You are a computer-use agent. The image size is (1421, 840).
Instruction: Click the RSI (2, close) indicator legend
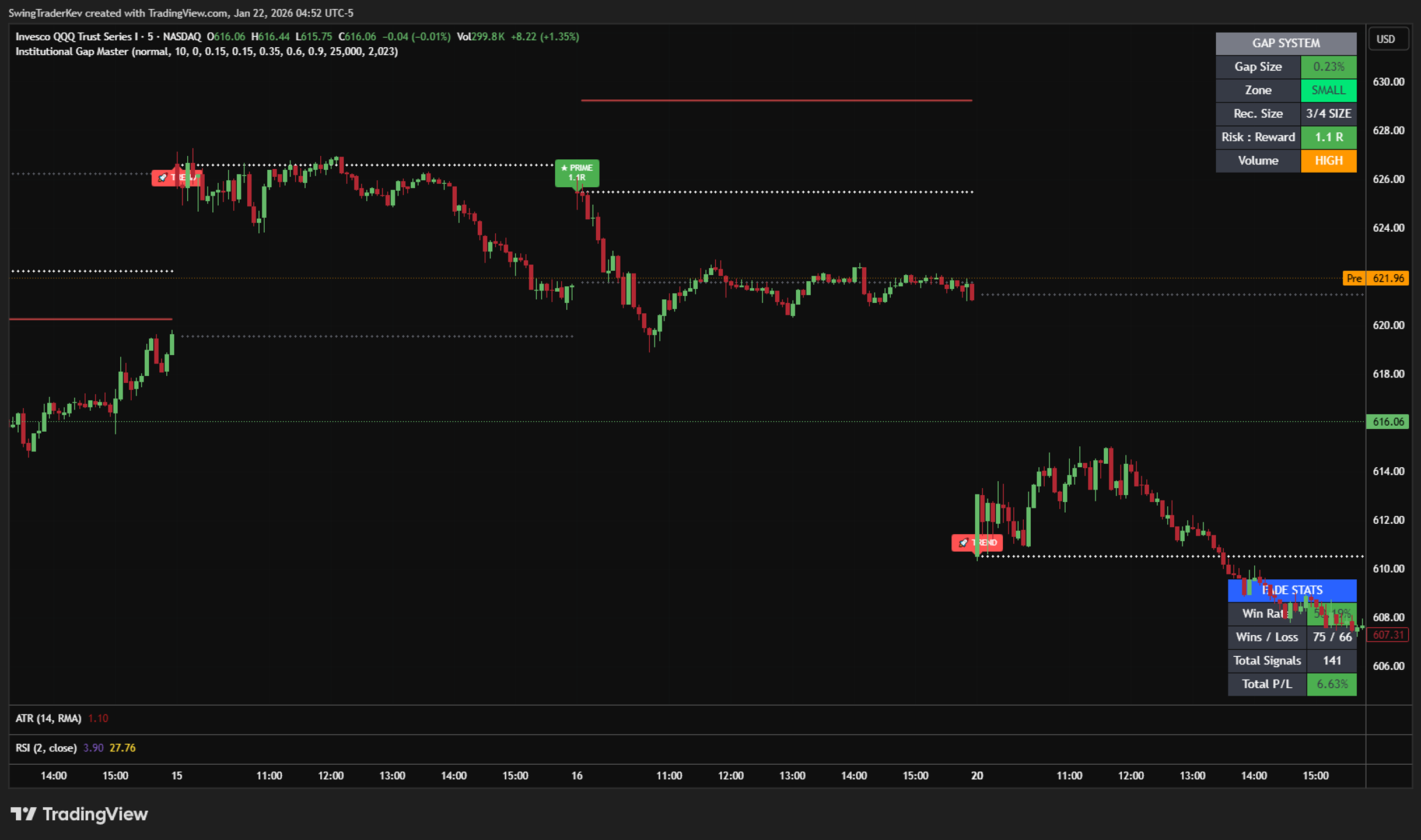point(46,748)
